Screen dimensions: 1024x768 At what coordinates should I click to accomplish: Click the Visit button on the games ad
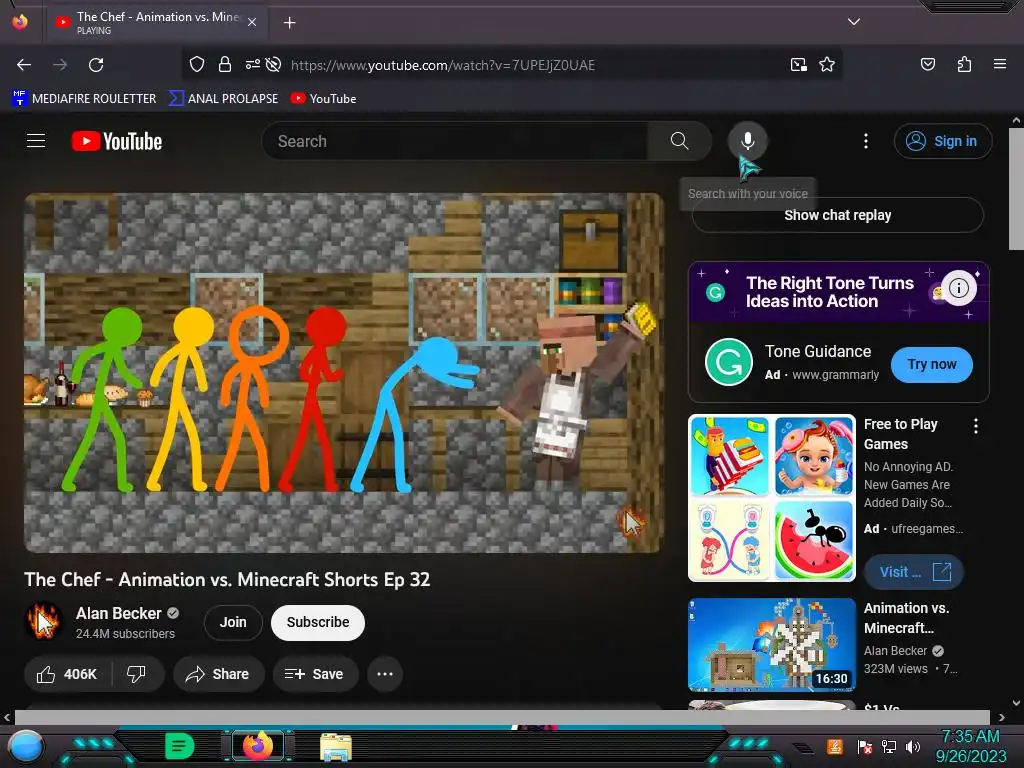tap(914, 572)
